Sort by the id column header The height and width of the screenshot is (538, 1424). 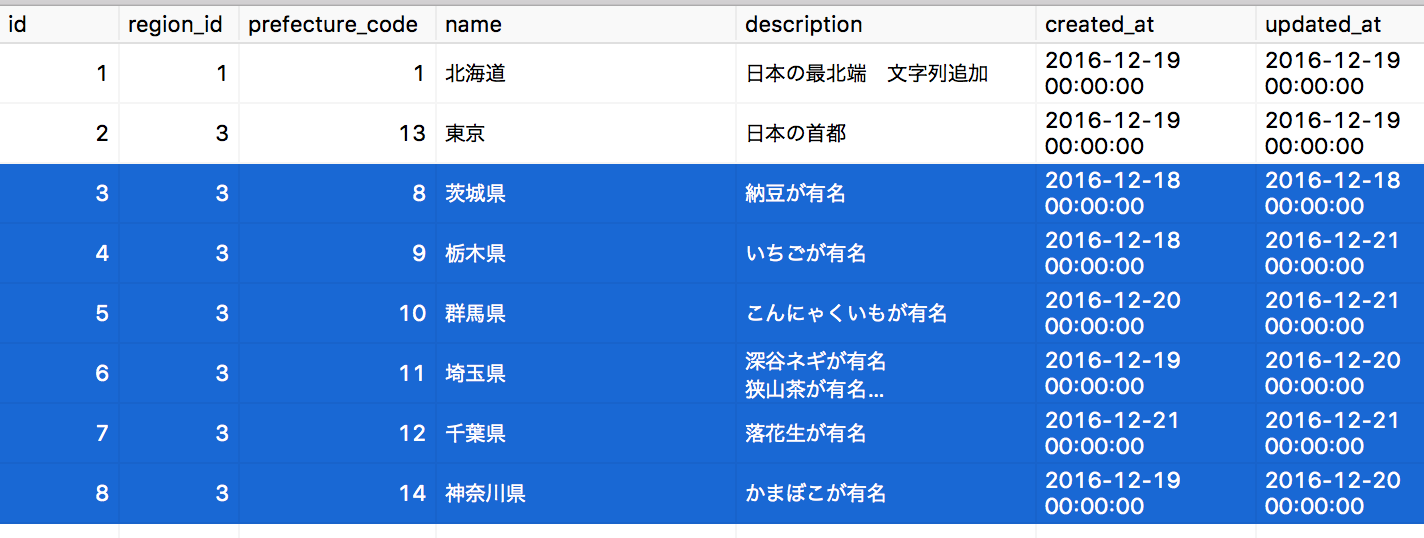click(59, 24)
